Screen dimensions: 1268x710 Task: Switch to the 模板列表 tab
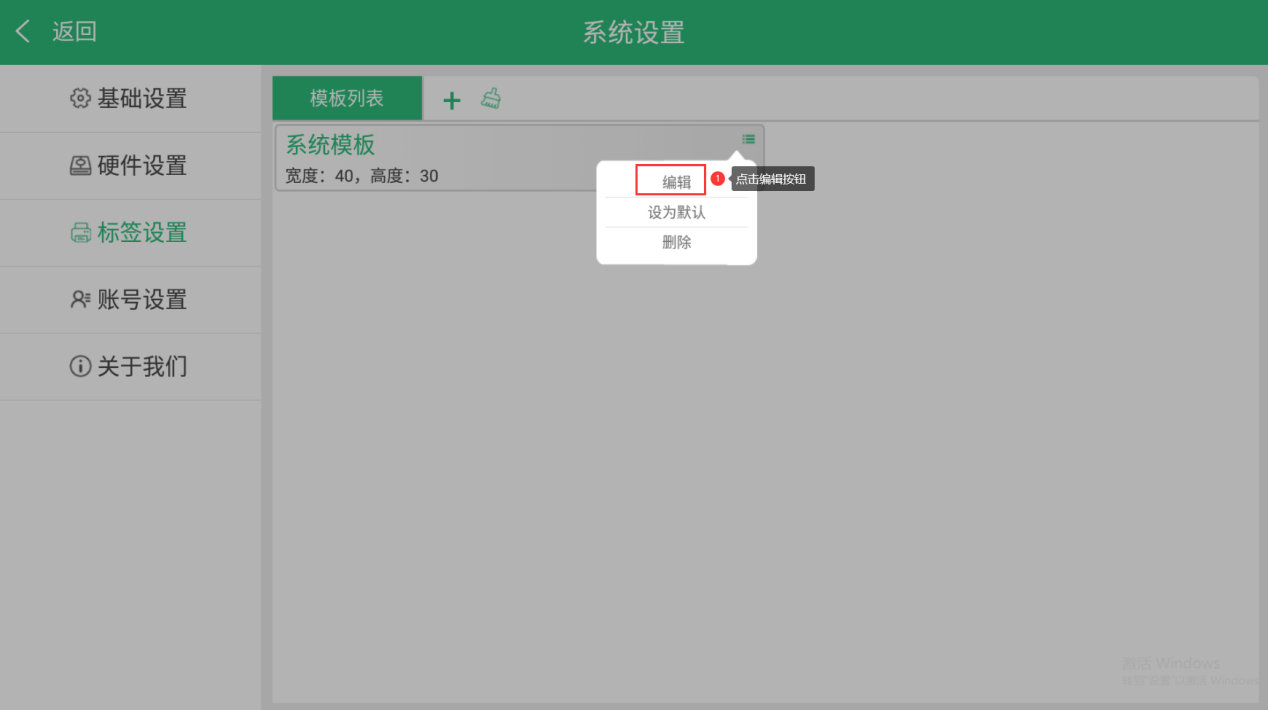click(x=347, y=98)
